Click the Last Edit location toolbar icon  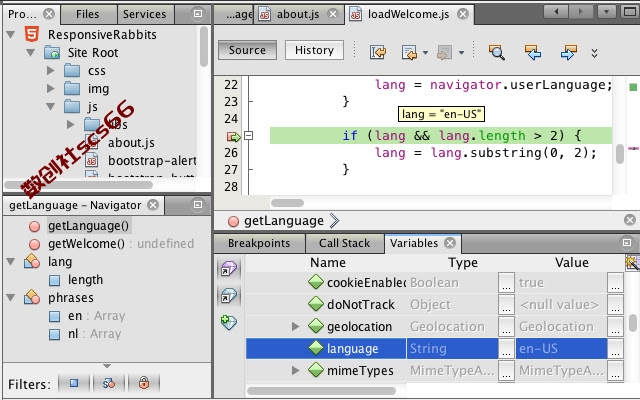point(378,52)
